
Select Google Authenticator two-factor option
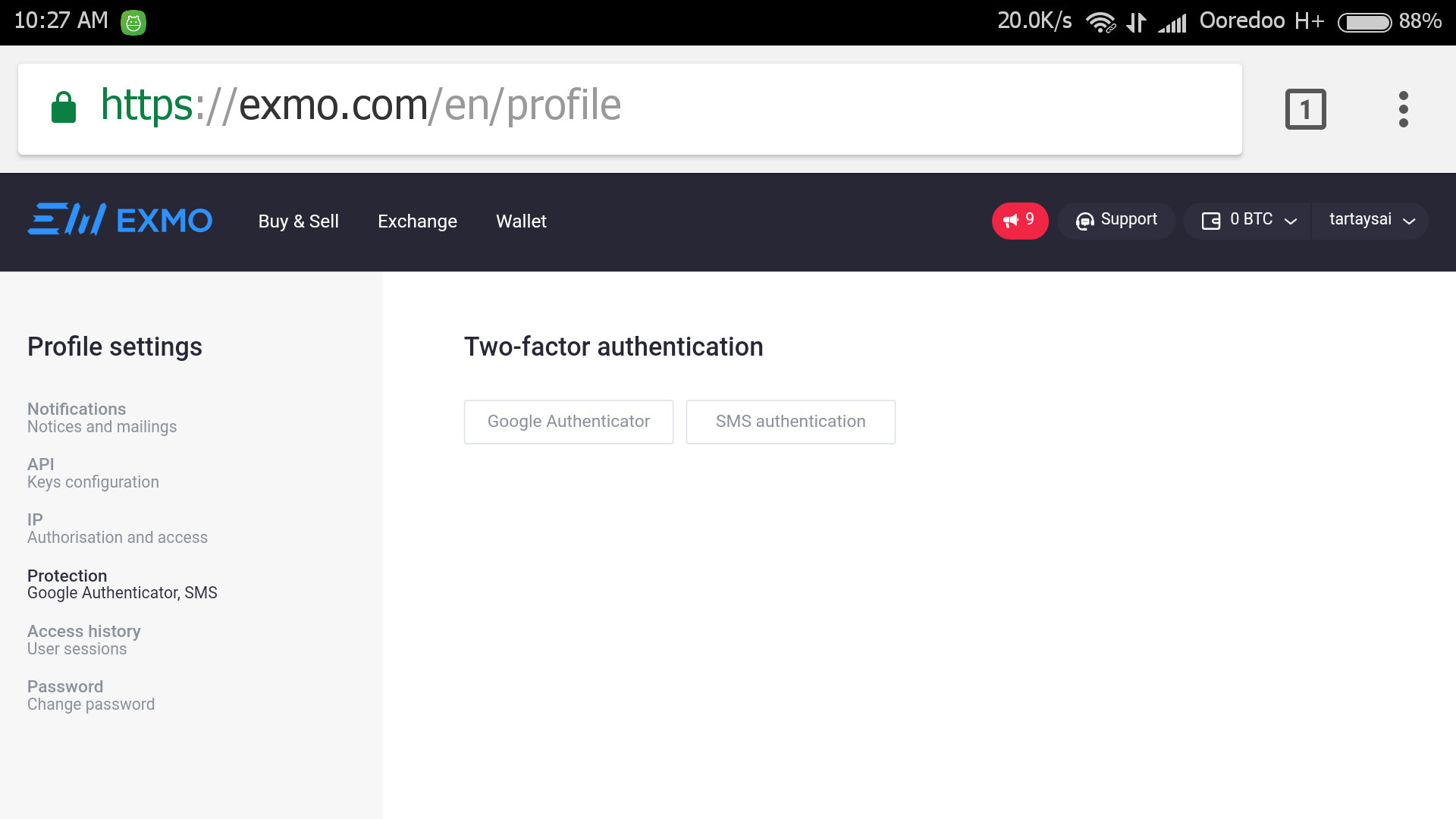point(569,421)
